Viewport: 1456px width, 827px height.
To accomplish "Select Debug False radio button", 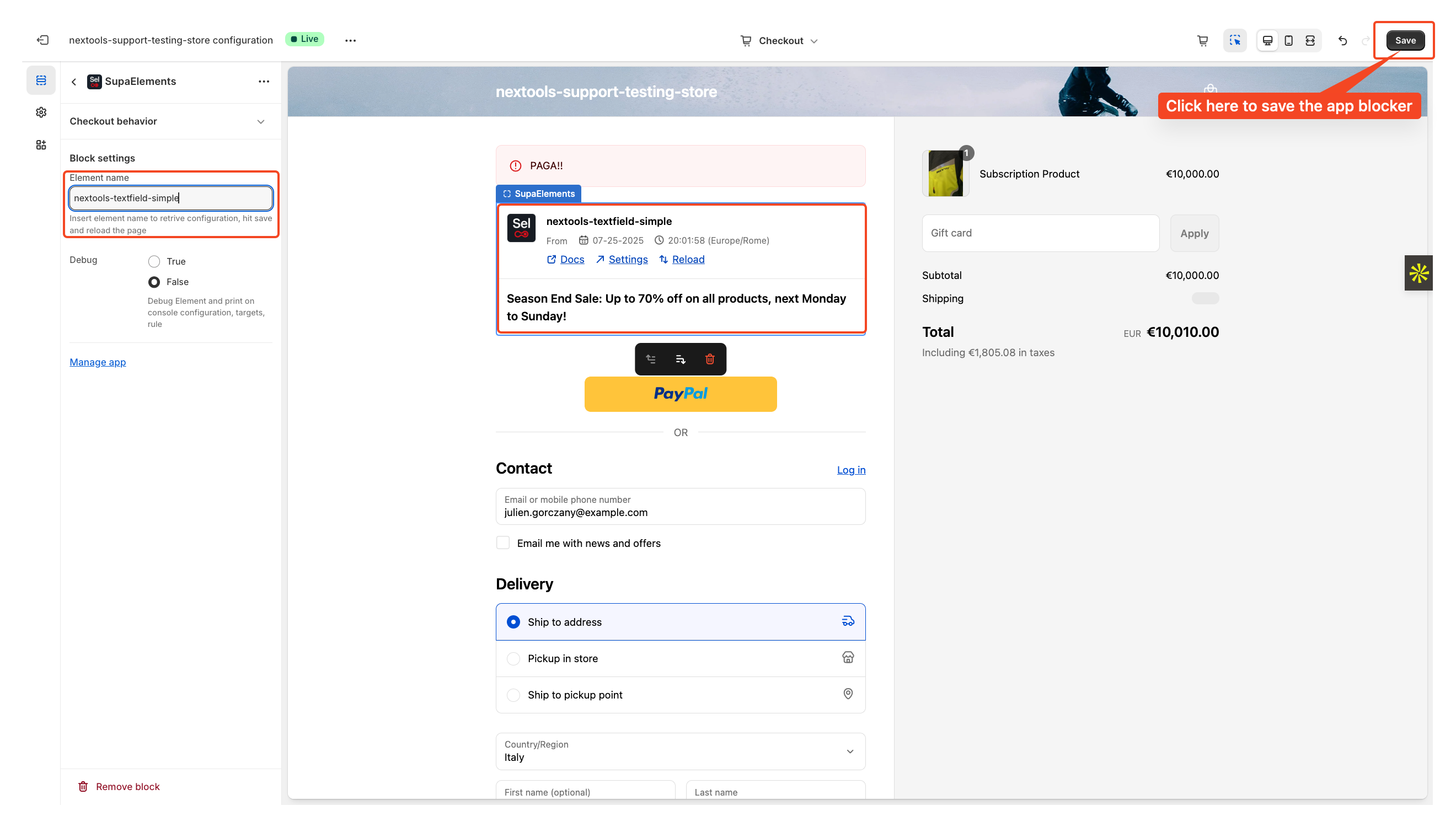I will pos(154,282).
